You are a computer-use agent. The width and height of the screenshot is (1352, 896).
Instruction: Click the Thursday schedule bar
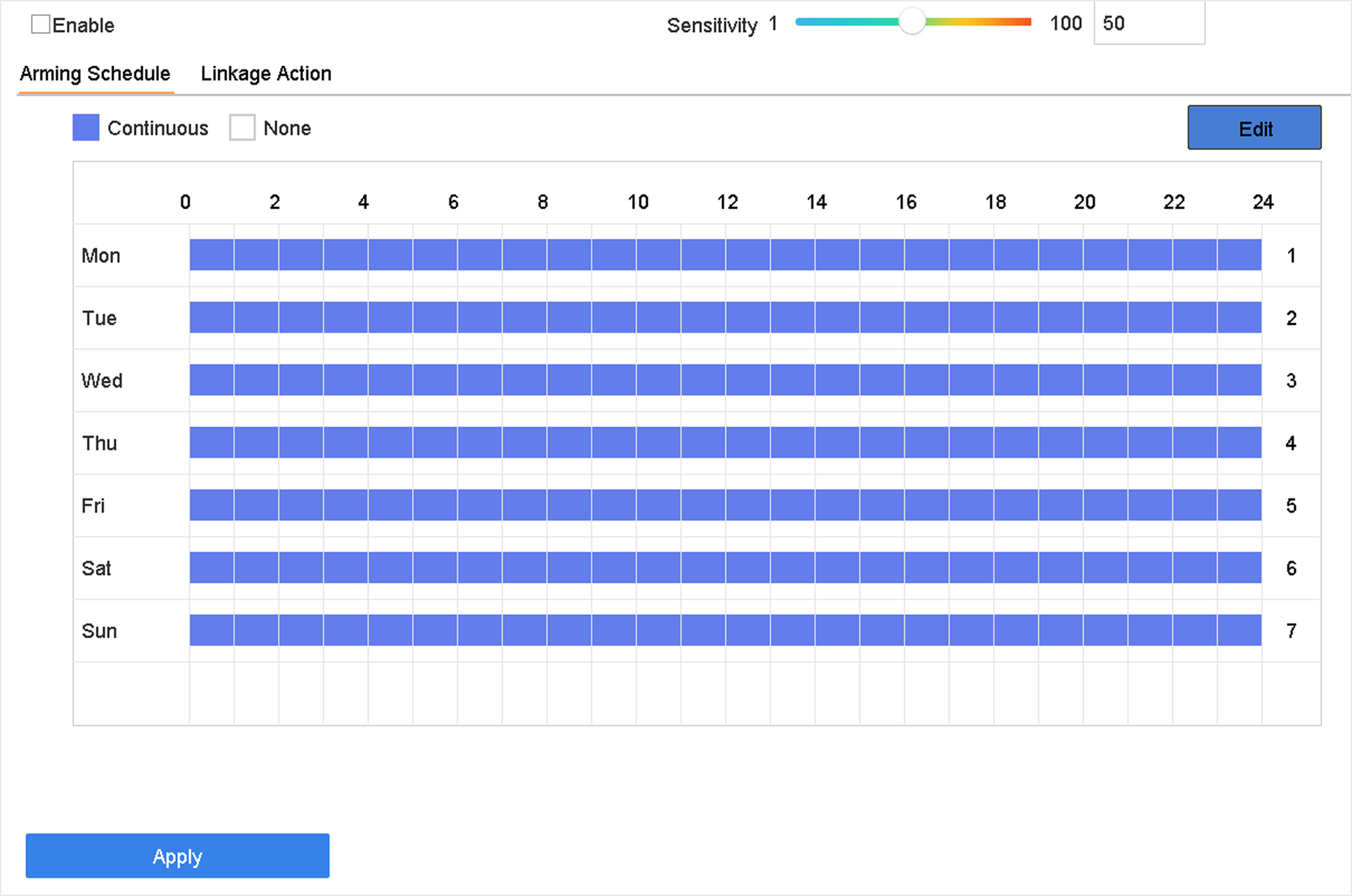coord(725,442)
